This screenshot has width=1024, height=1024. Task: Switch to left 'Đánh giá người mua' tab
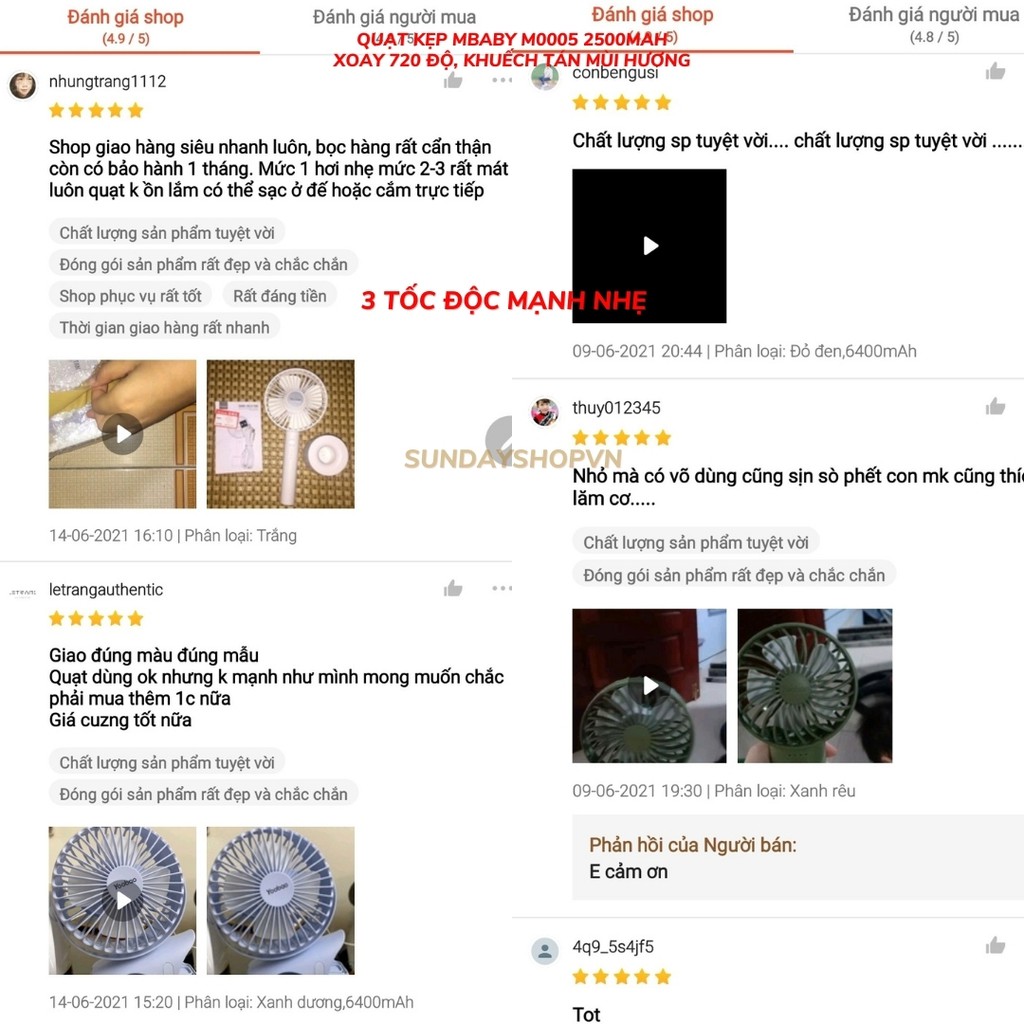pyautogui.click(x=394, y=18)
